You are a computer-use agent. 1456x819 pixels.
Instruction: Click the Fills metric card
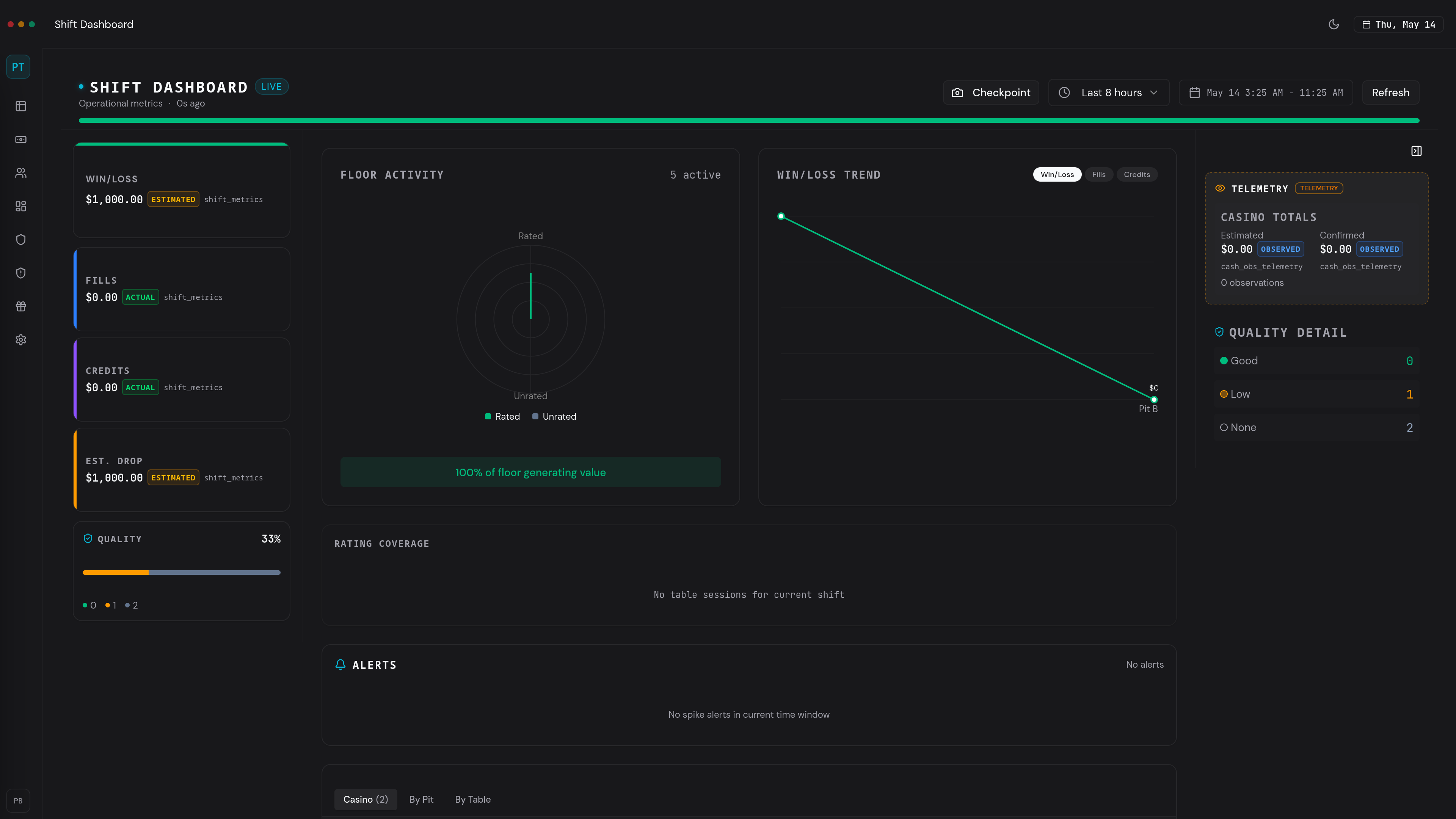click(182, 289)
